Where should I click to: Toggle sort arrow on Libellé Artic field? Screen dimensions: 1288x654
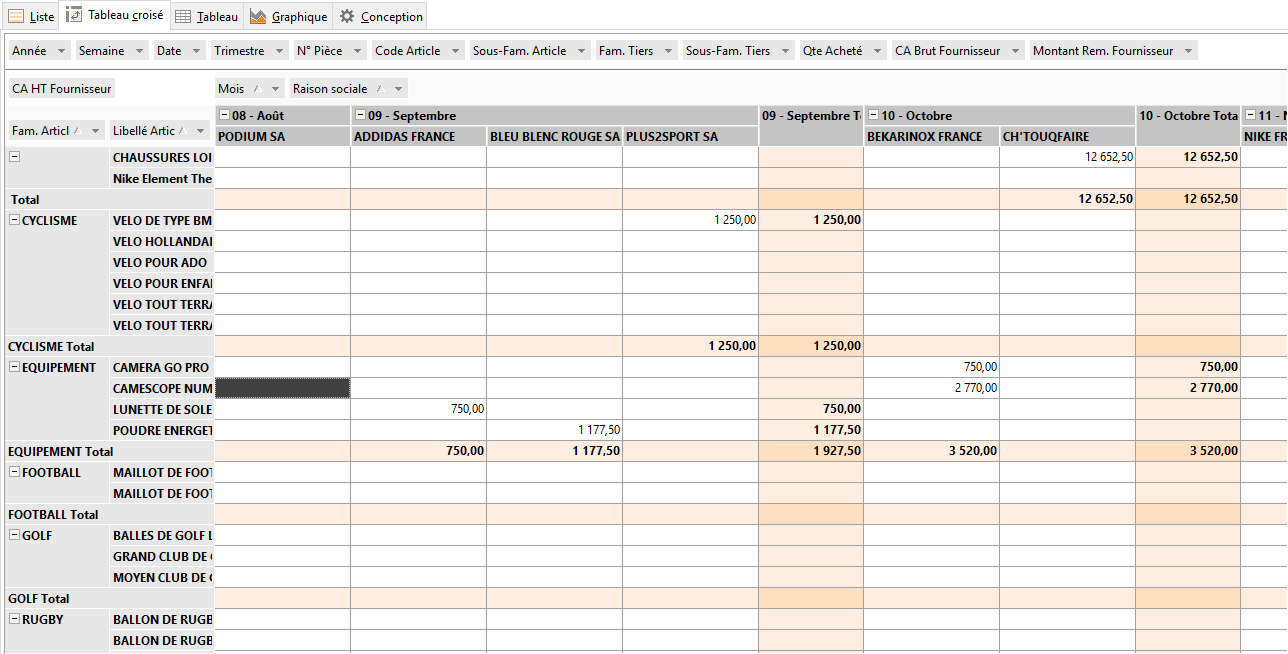click(184, 131)
